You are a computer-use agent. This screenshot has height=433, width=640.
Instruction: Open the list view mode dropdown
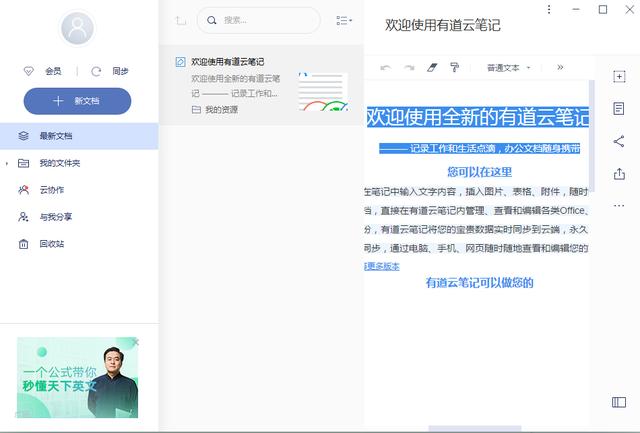tap(344, 20)
